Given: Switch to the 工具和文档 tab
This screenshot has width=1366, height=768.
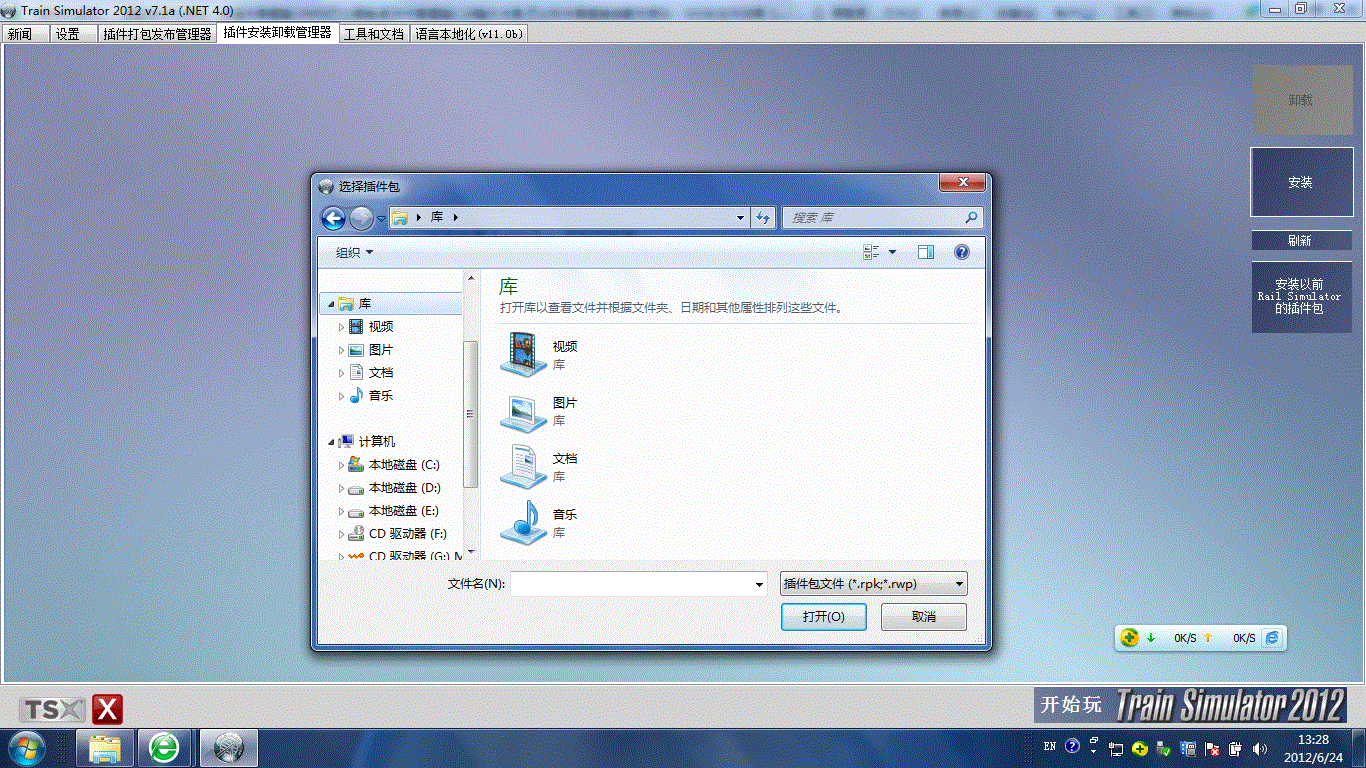Looking at the screenshot, I should [374, 34].
